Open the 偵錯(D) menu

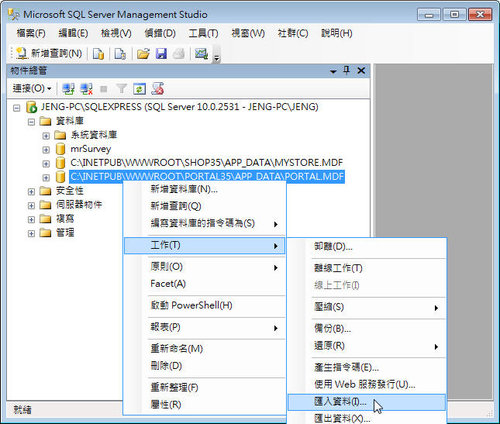(x=160, y=33)
